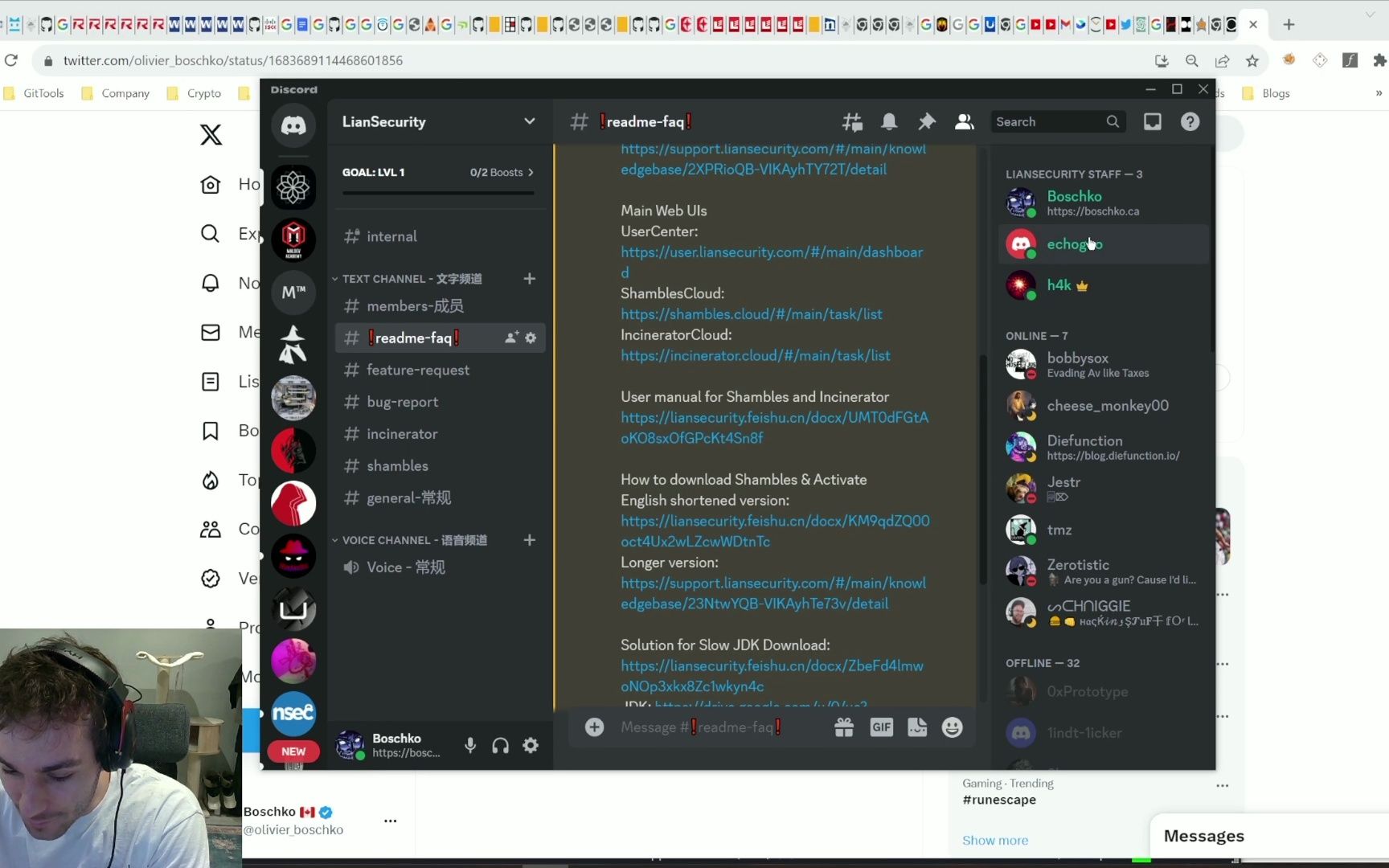Bookmark this page with the star icon
This screenshot has height=868, width=1389.
[x=1252, y=61]
